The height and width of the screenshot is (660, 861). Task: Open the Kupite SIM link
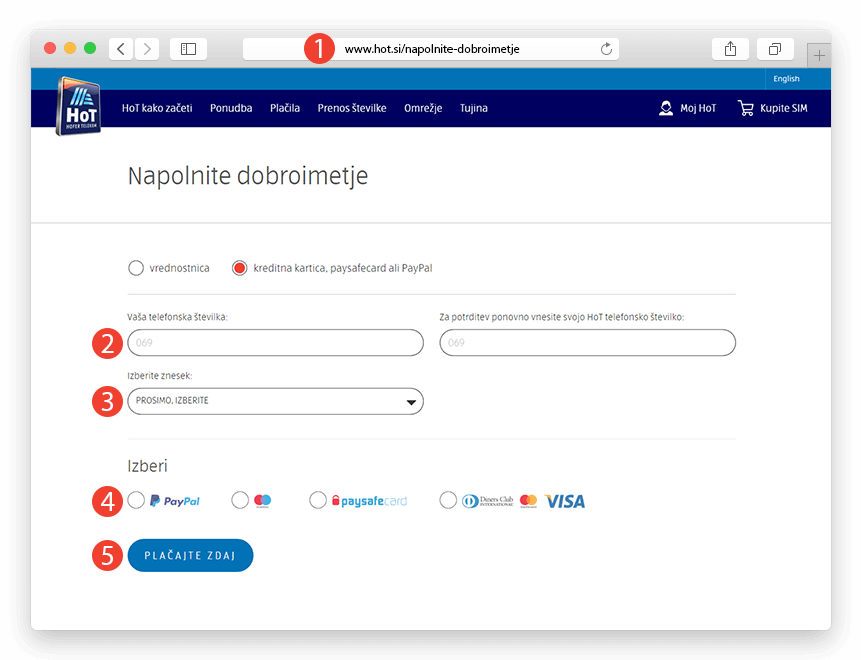[784, 108]
